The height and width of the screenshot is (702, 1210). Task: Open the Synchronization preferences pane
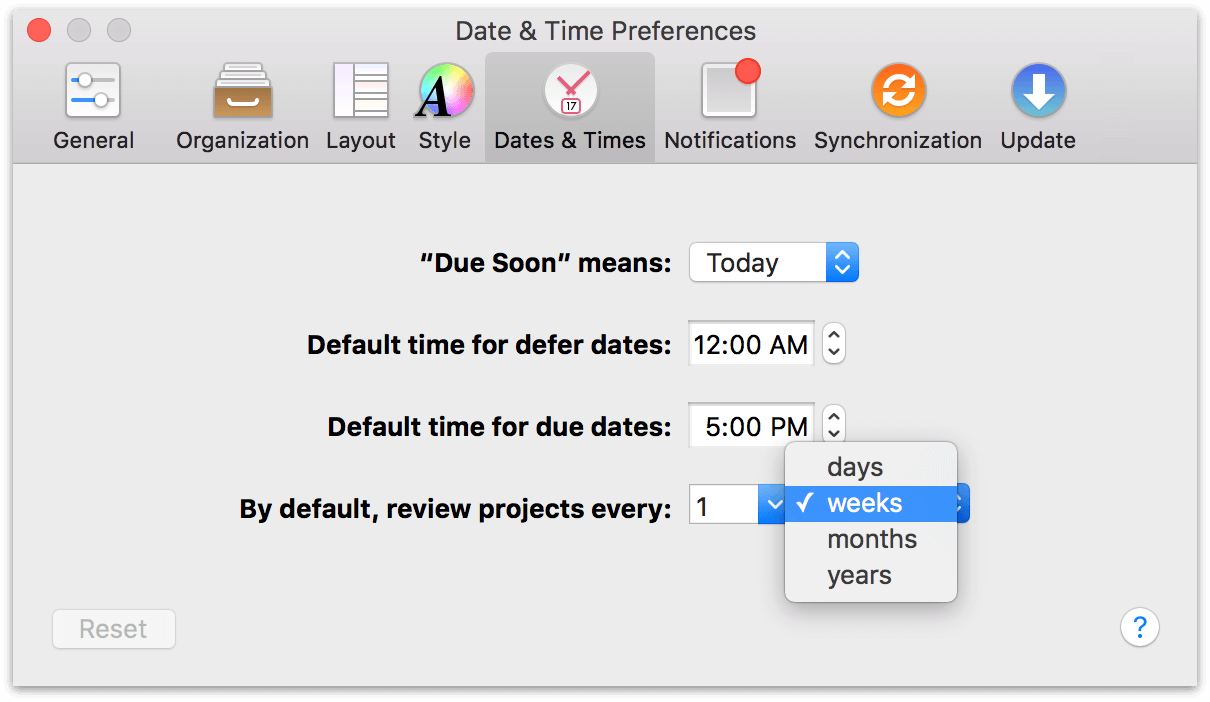(x=898, y=107)
